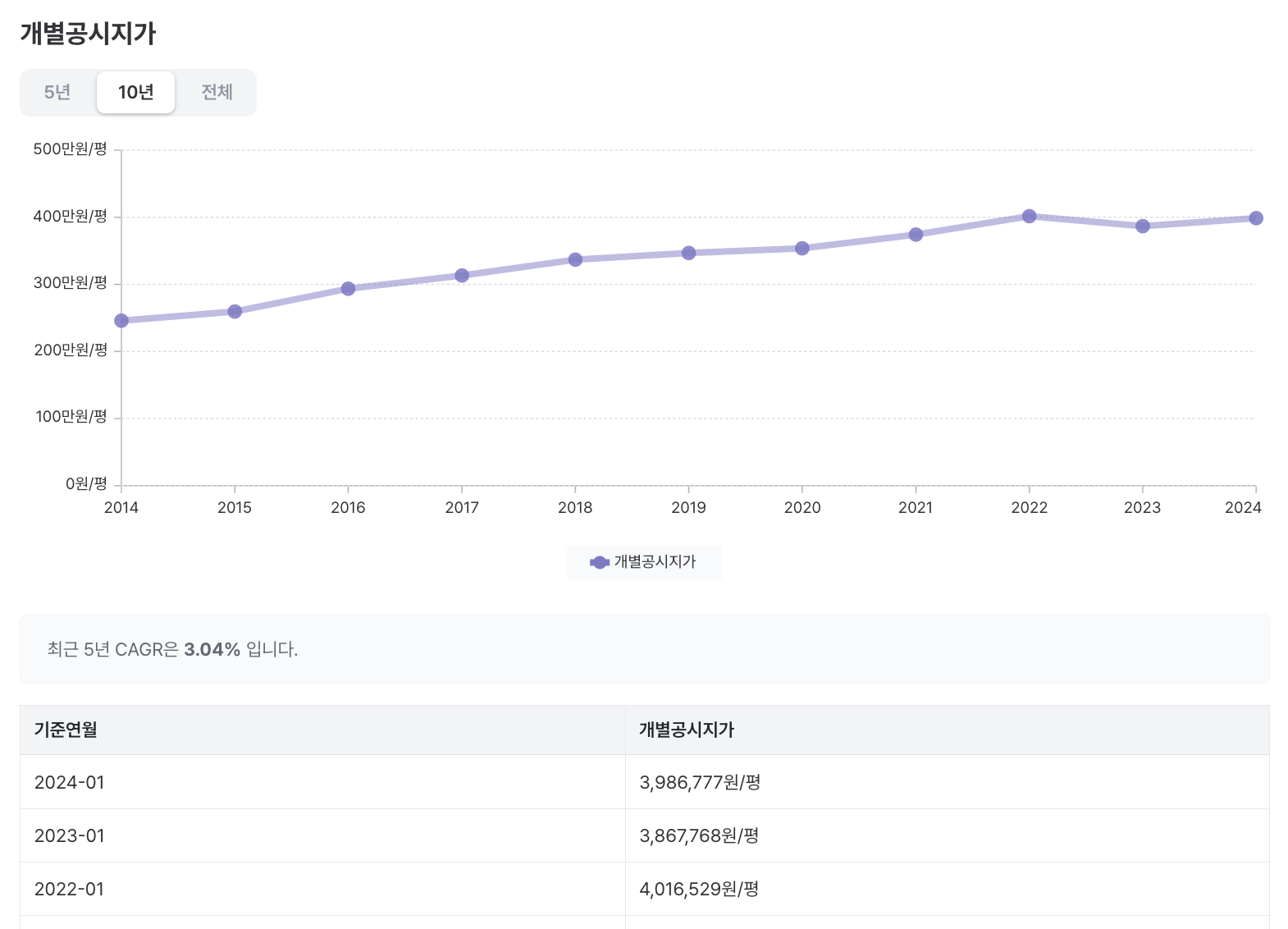Click the 기준연월 column header
Screen dimensions: 1288x929
point(66,730)
